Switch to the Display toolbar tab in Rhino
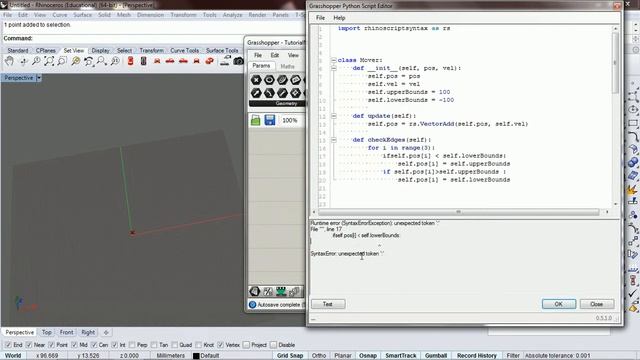This screenshot has height=360, width=640. [100, 50]
